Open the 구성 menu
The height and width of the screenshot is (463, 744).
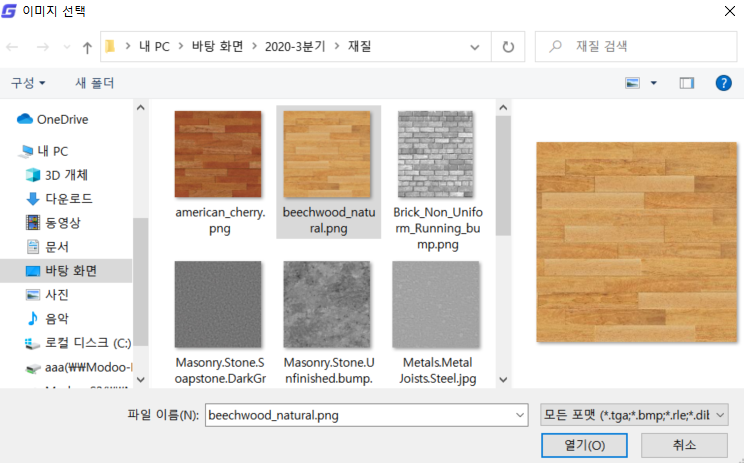[x=28, y=83]
